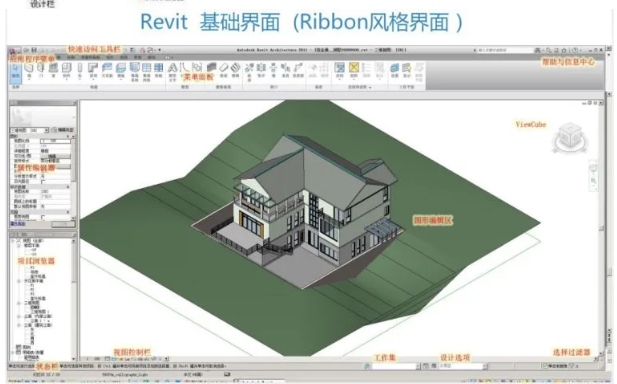Collapse the top 视图 node in browser
617x384 pixels.
click(13, 240)
